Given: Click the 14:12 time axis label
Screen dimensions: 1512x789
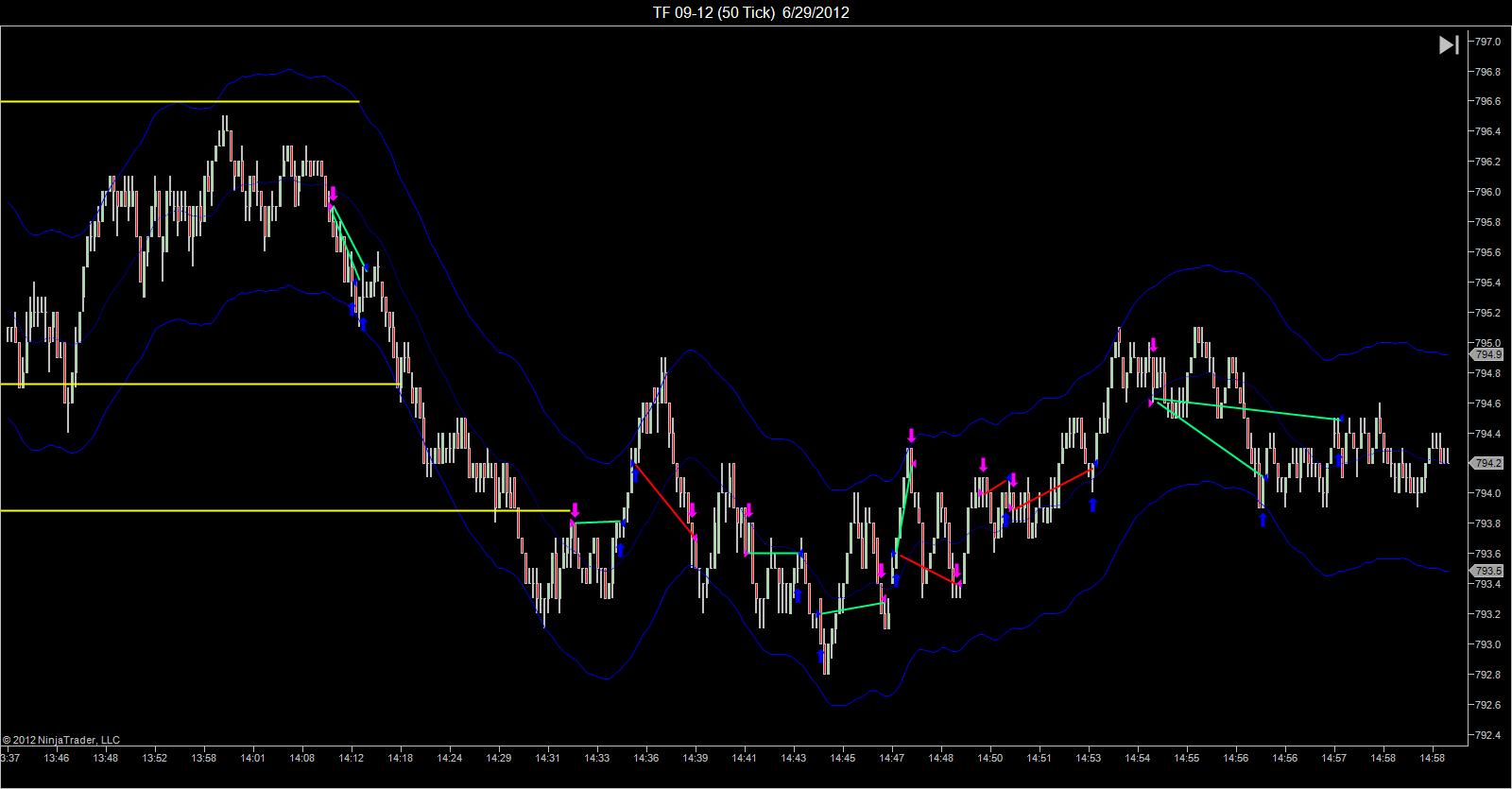Looking at the screenshot, I should 352,758.
